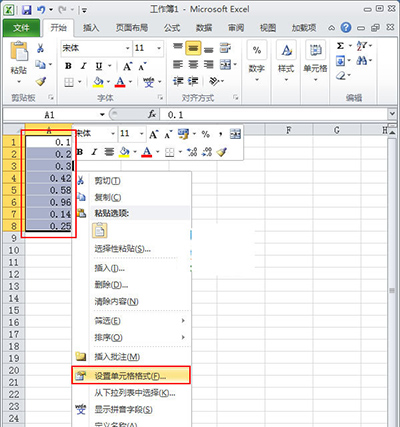The width and height of the screenshot is (400, 427).
Task: Click the mini toolbar red font color A
Action: click(146, 152)
